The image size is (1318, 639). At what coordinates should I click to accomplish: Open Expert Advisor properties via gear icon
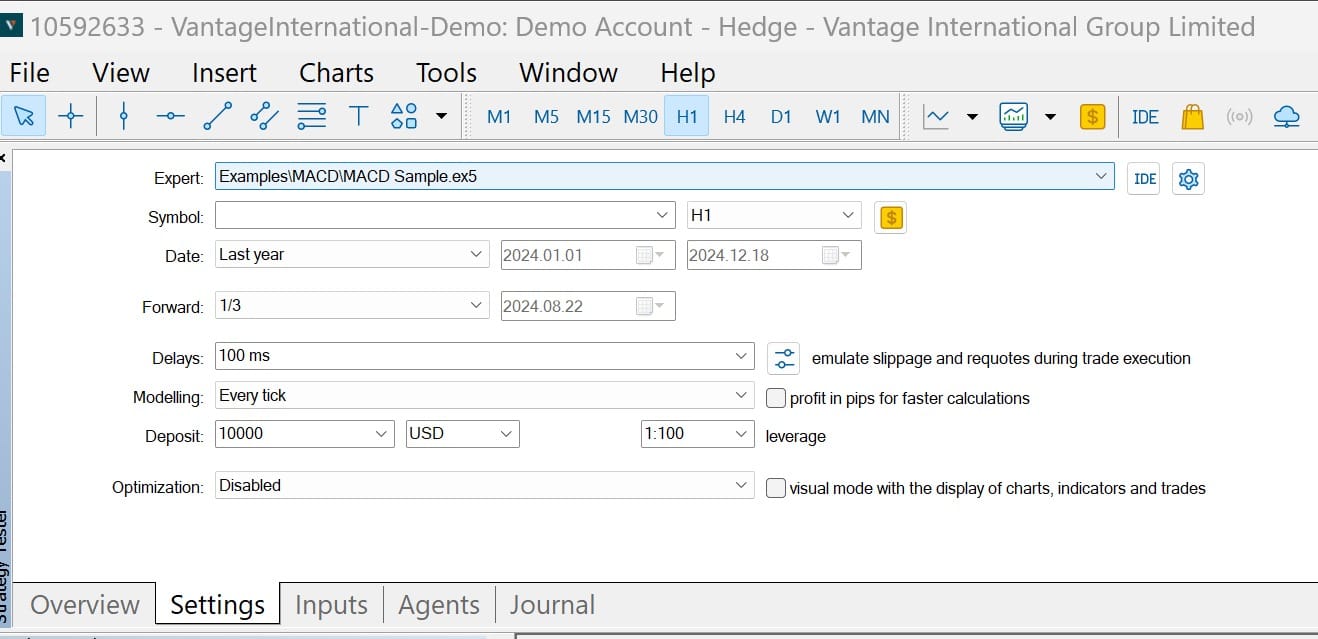[1188, 178]
